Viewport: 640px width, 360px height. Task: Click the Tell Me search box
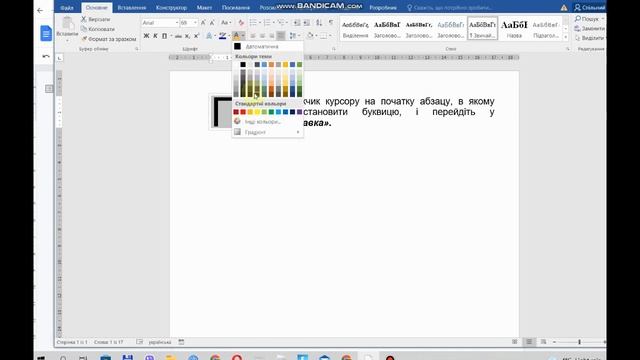[x=449, y=8]
